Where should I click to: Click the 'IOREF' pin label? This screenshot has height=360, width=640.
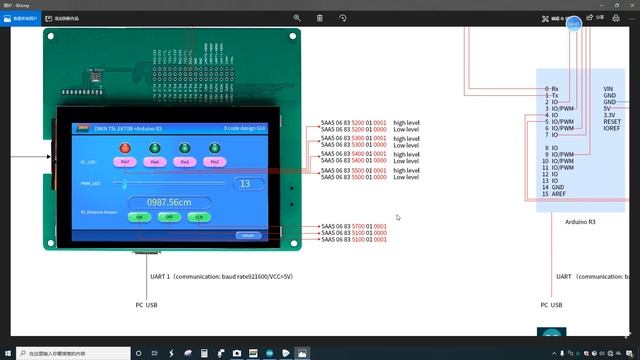click(611, 128)
